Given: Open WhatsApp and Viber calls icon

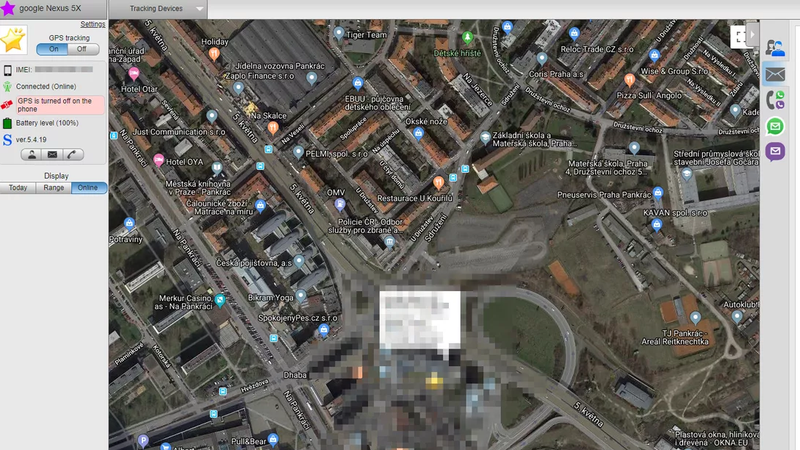Looking at the screenshot, I should (775, 100).
